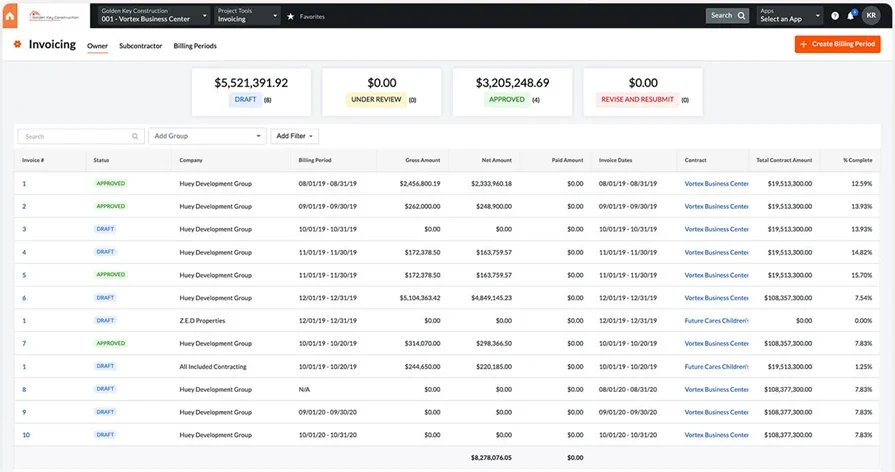The width and height of the screenshot is (895, 472).
Task: Sort by the Gross Amount column header
Action: click(x=422, y=160)
